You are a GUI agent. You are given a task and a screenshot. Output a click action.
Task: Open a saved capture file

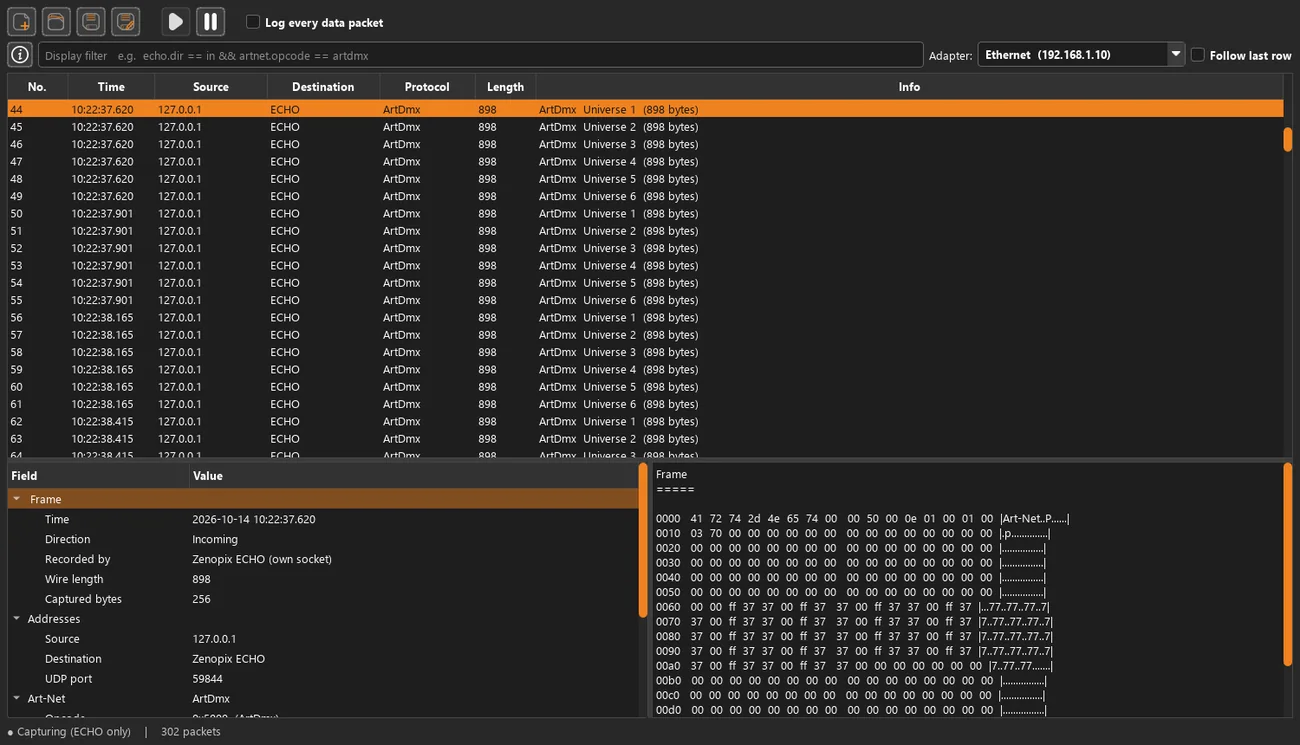56,22
